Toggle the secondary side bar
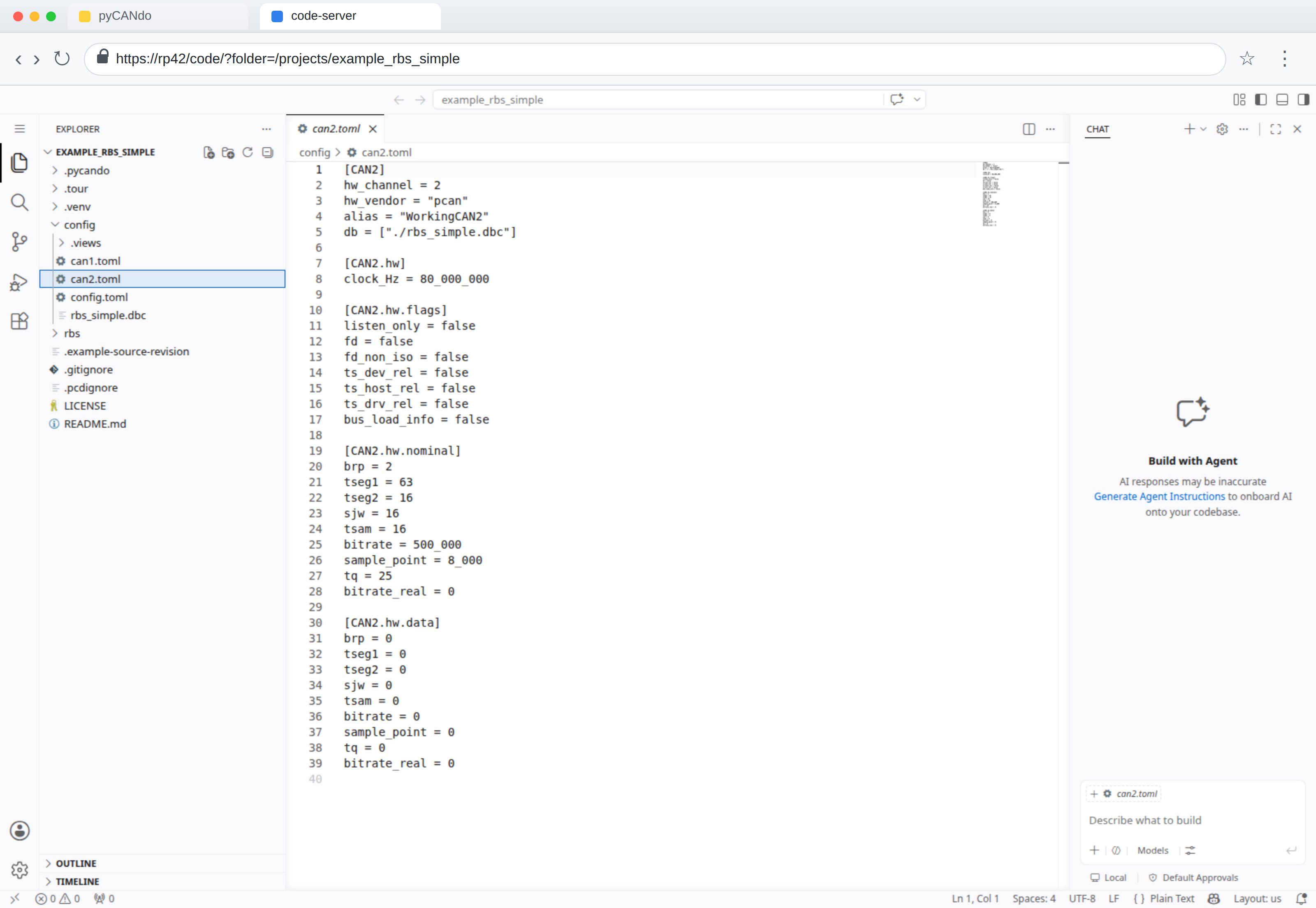1316x908 pixels. tap(1304, 100)
